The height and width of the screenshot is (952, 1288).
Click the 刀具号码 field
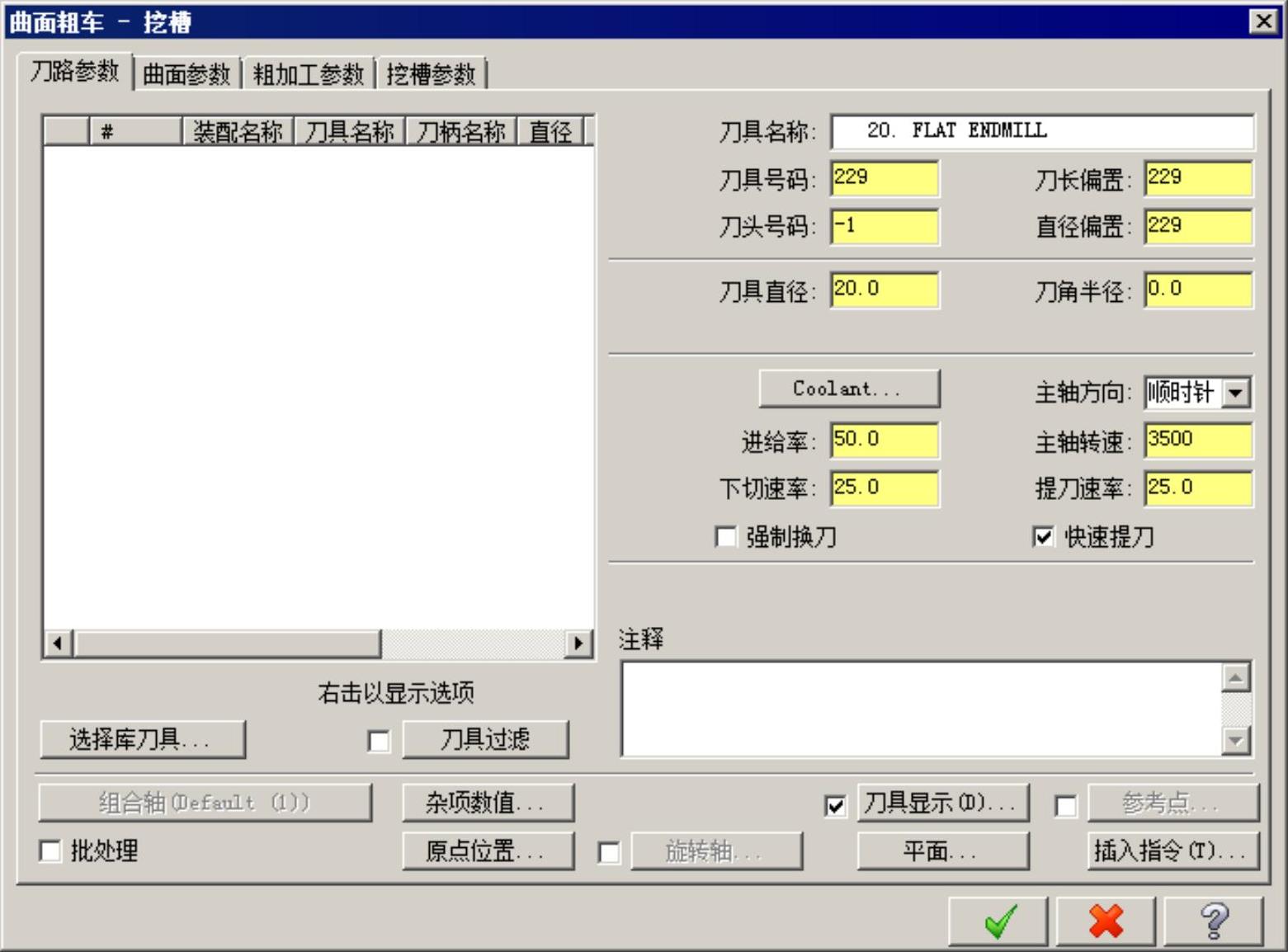click(x=885, y=178)
